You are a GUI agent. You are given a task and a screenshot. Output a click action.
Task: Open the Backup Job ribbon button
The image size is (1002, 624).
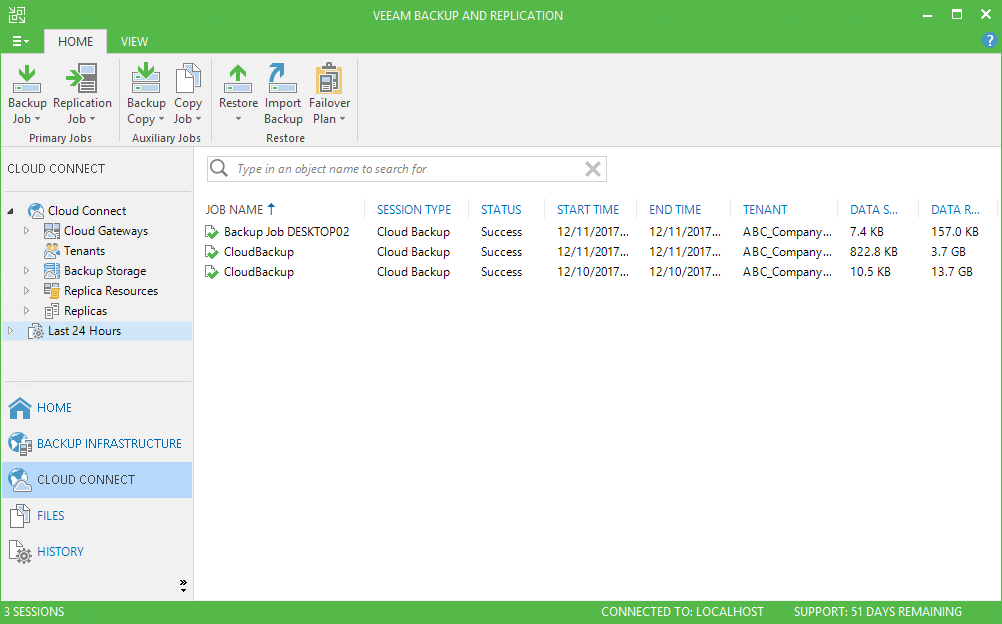pos(27,94)
